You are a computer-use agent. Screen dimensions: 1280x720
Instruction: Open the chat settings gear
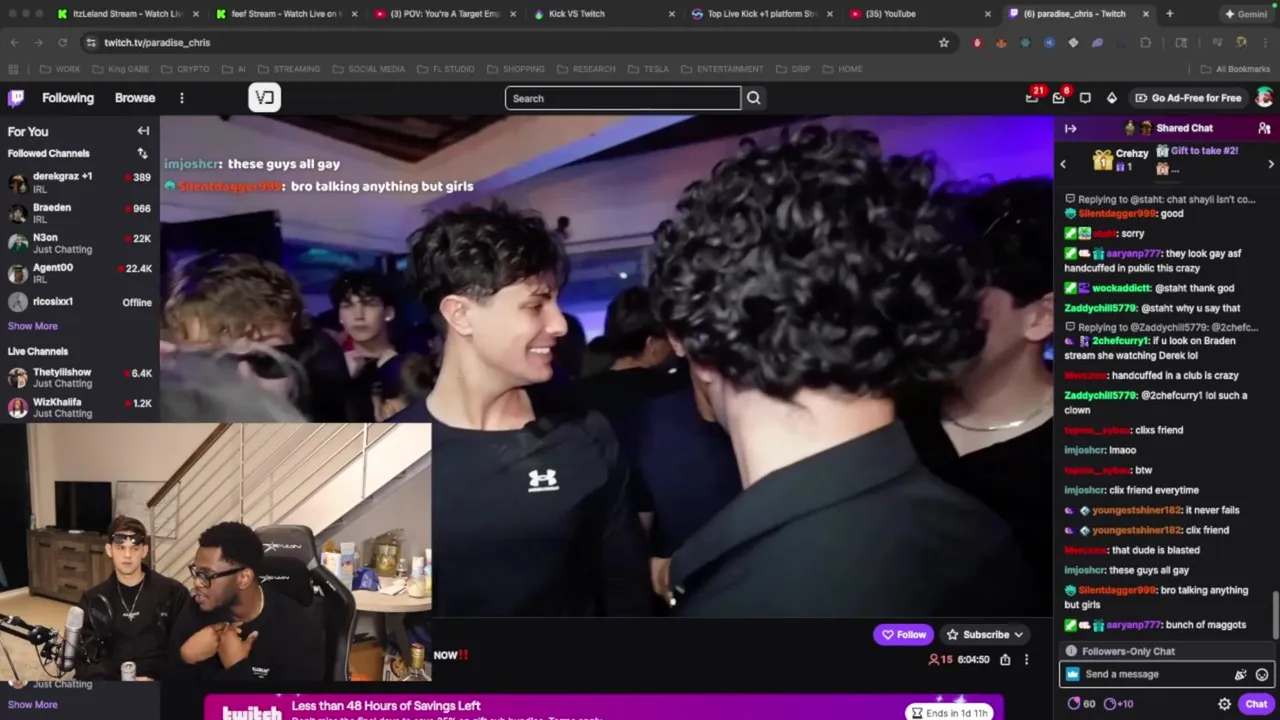(1224, 704)
